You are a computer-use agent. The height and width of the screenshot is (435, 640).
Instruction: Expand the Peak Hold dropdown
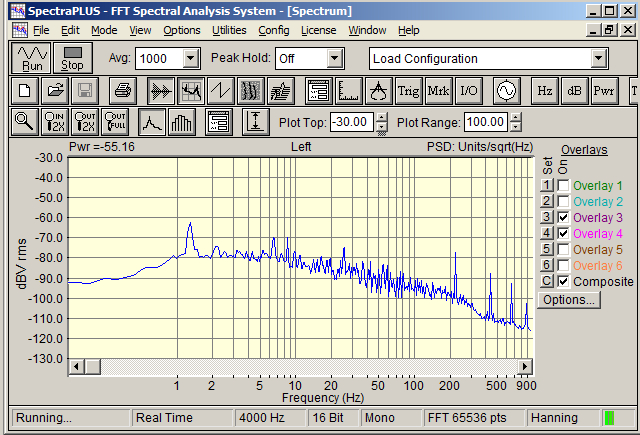(334, 58)
